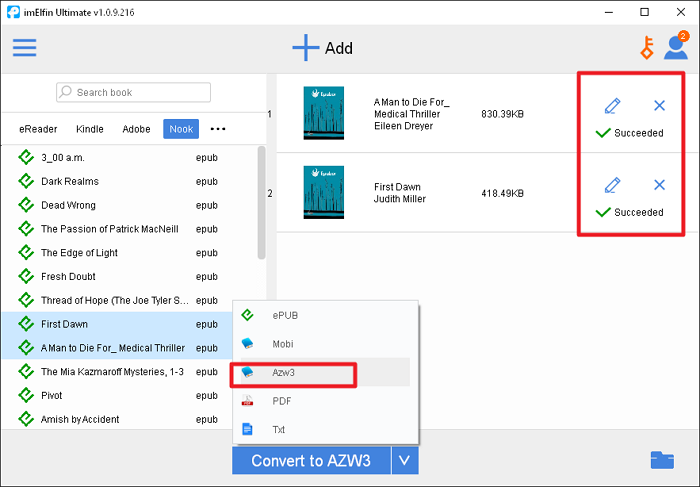Click Eileen Dreyer author text
The height and width of the screenshot is (487, 700).
[x=404, y=126]
